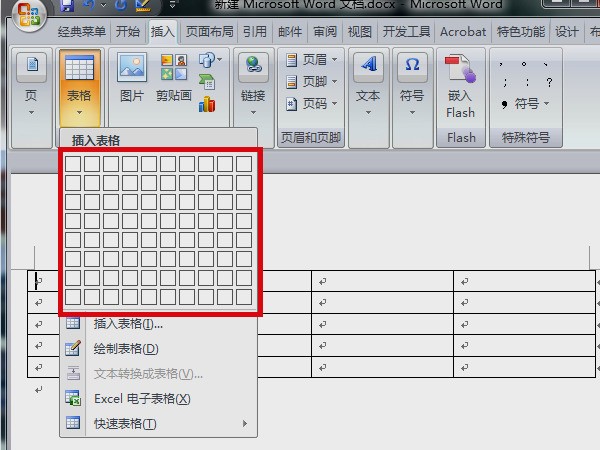
Task: Click the Office button orb
Action: (x=29, y=15)
